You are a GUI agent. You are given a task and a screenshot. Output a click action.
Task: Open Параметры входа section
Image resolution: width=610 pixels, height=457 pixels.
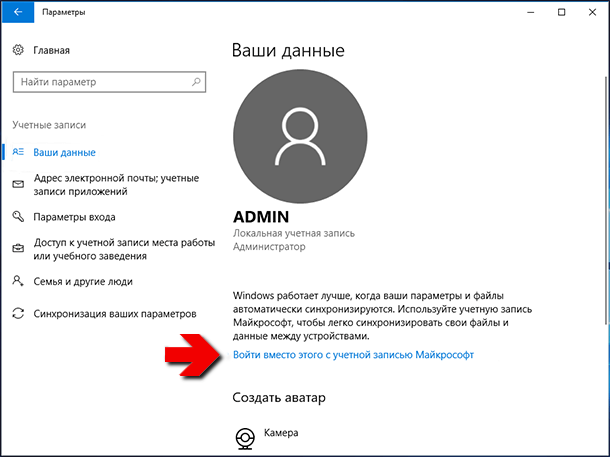tap(74, 217)
